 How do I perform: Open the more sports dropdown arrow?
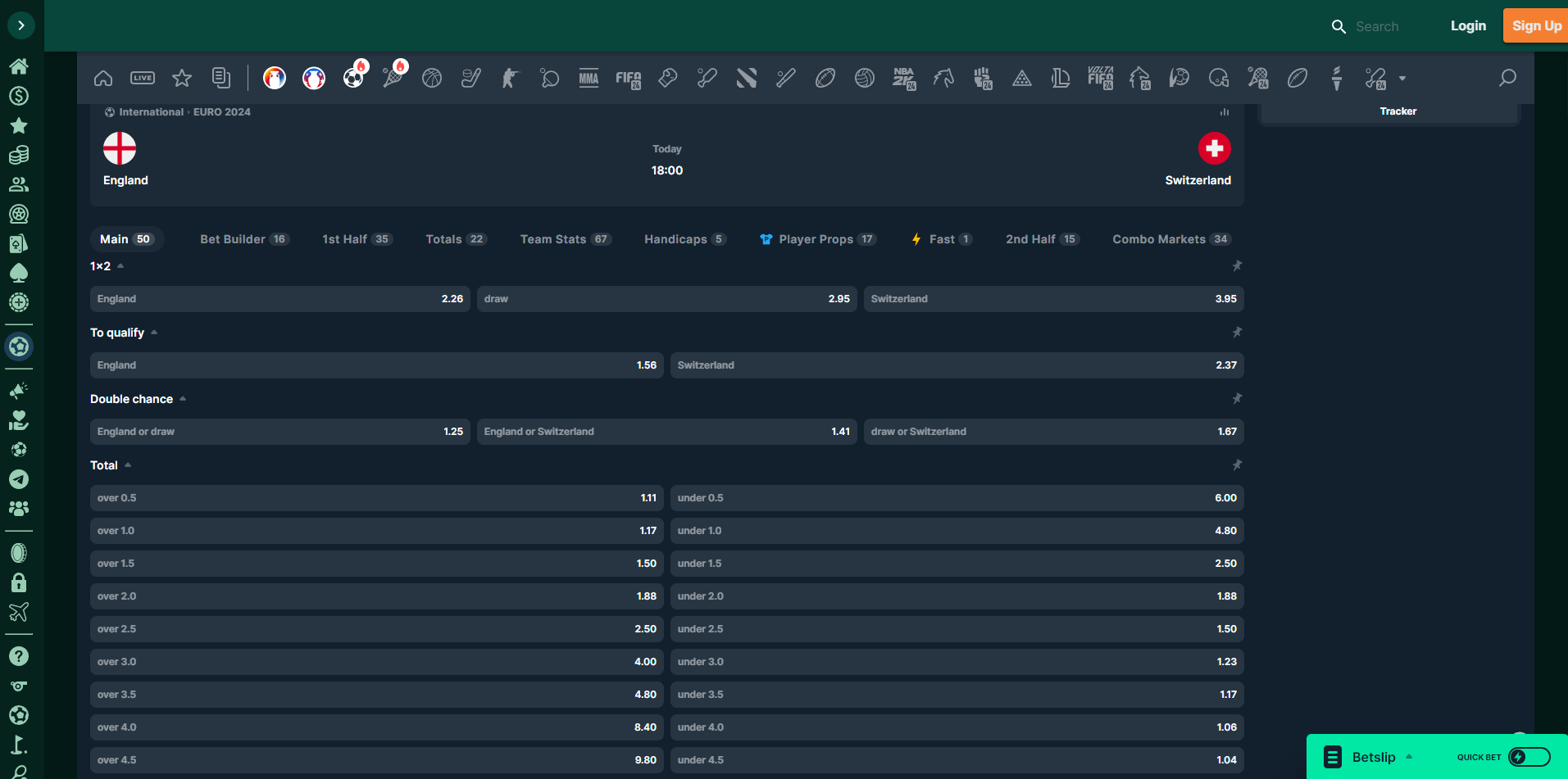click(x=1402, y=79)
